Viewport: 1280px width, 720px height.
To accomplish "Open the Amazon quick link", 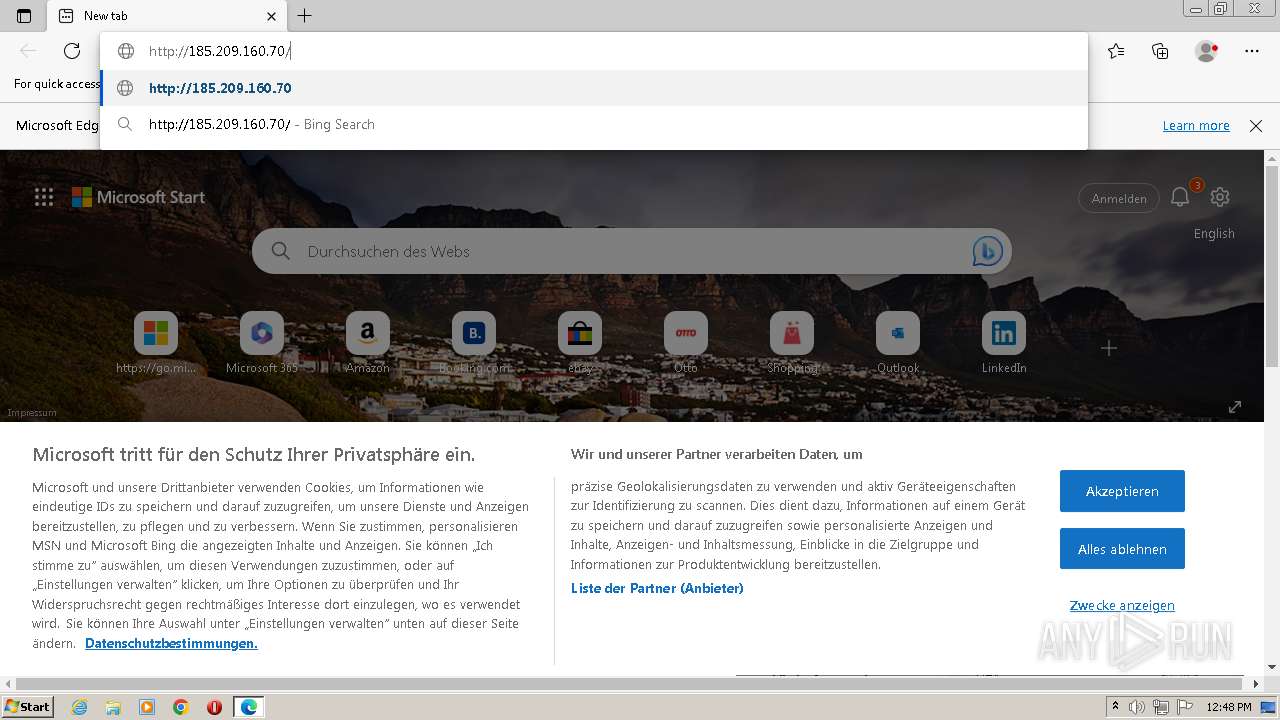I will point(368,343).
